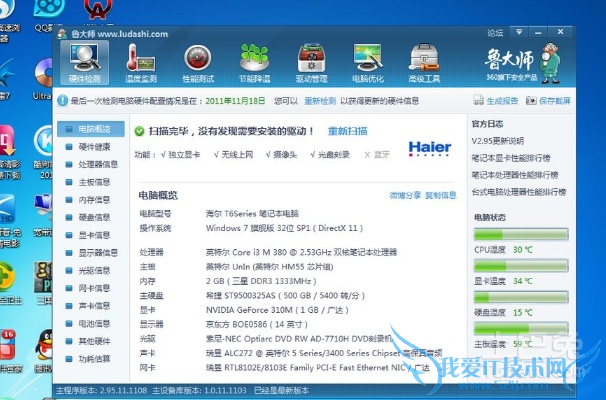Click the 保存截屏 camera icon

coord(531,100)
